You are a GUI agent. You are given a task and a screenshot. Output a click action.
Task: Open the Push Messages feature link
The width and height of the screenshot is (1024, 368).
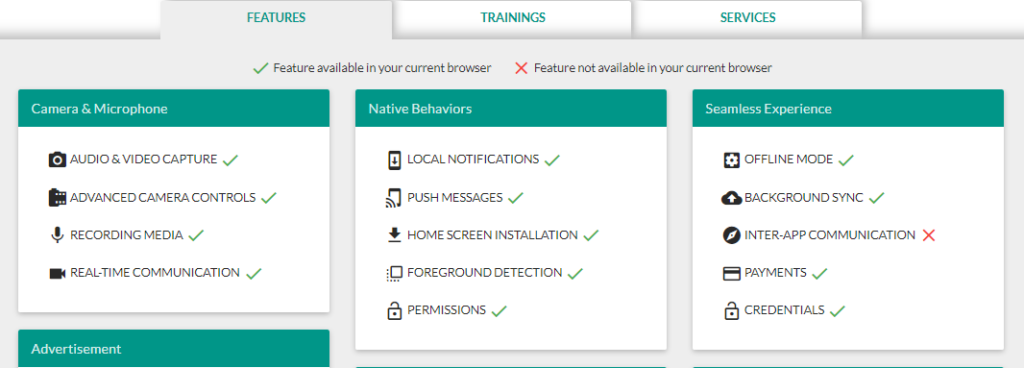pos(455,197)
